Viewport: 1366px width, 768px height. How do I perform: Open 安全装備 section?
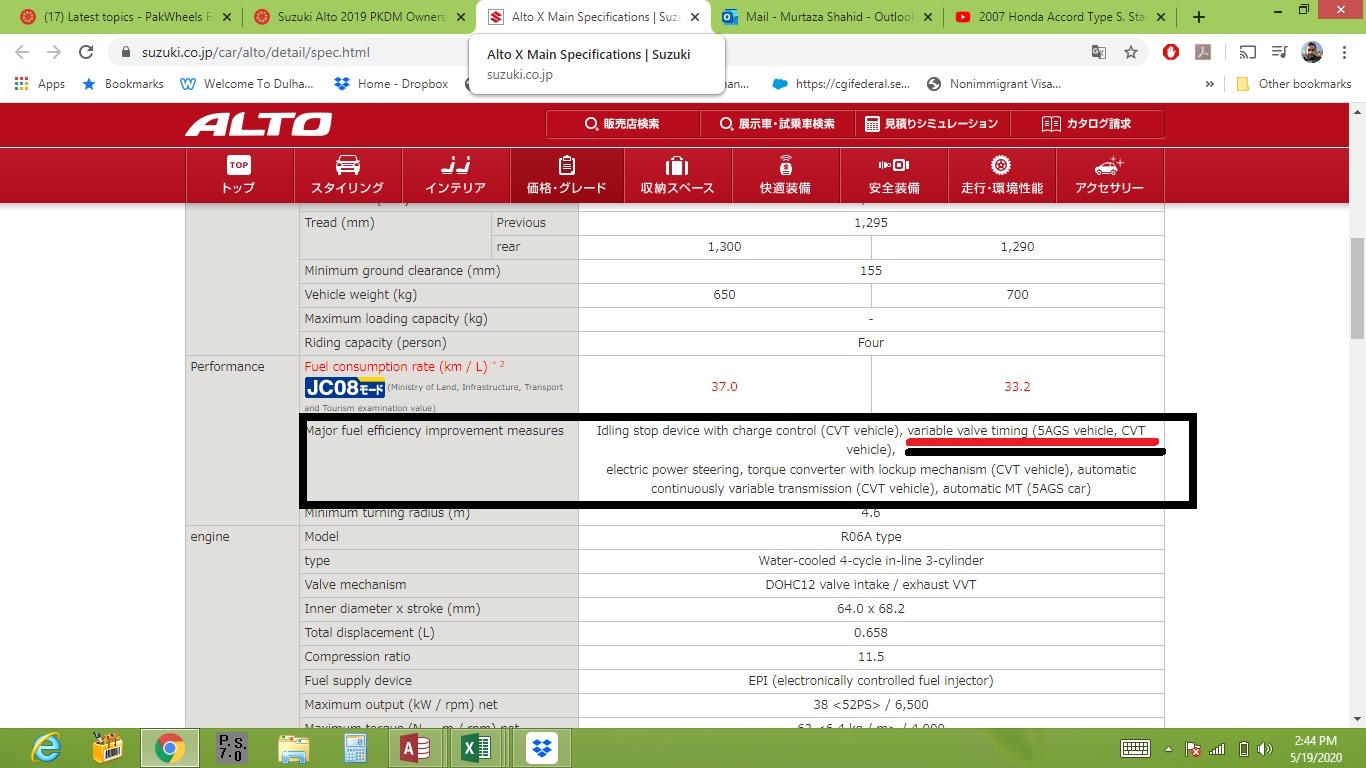[894, 175]
